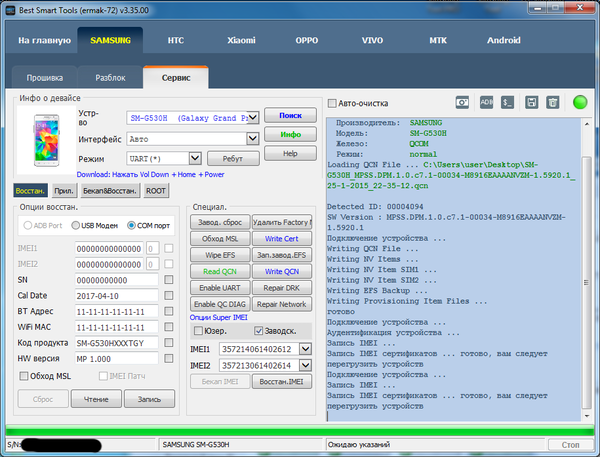The width and height of the screenshot is (600, 457).
Task: Enable the Авто-очистка checkbox
Action: [x=332, y=103]
